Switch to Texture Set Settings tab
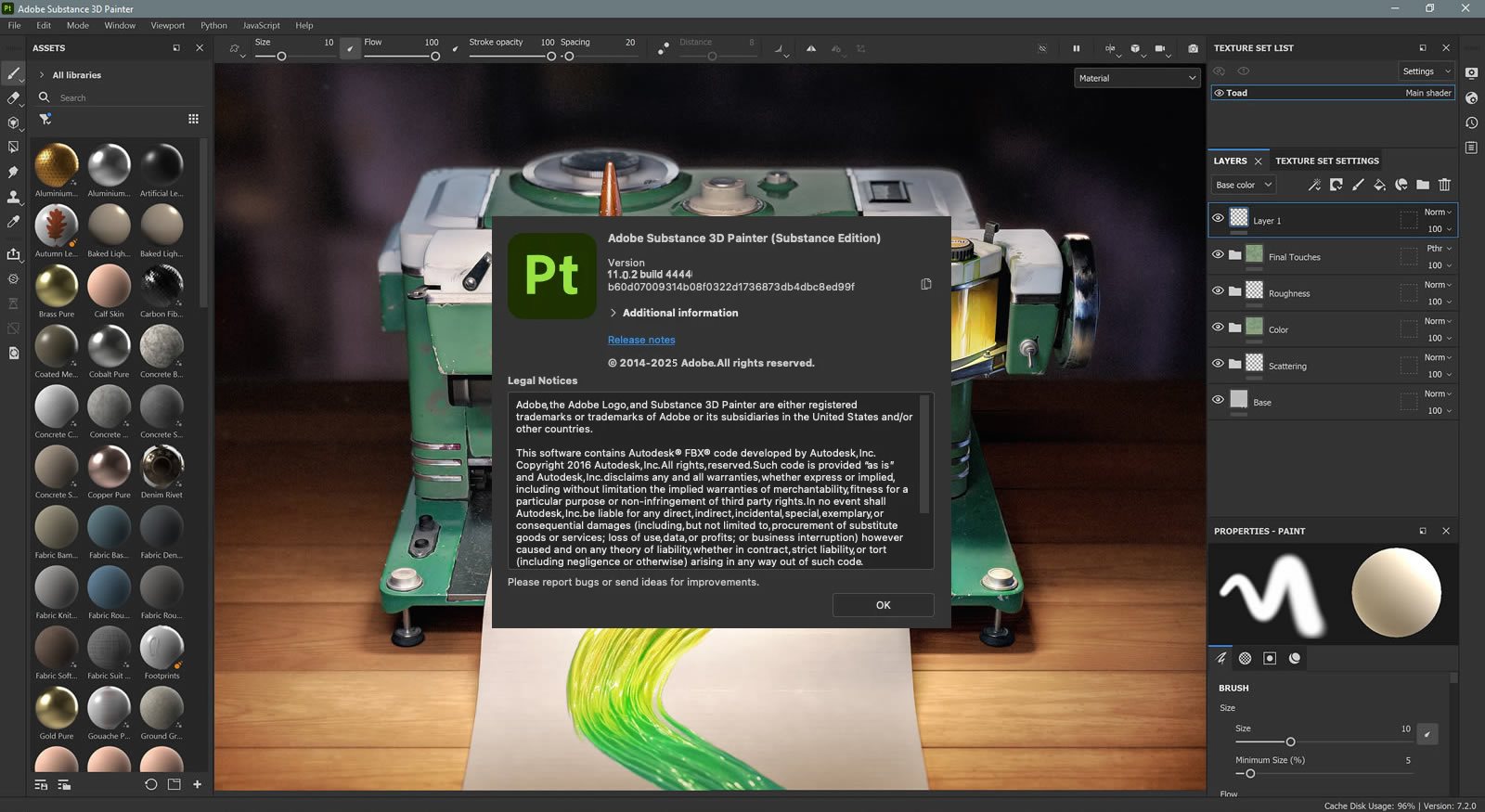Image resolution: width=1485 pixels, height=812 pixels. point(1326,161)
